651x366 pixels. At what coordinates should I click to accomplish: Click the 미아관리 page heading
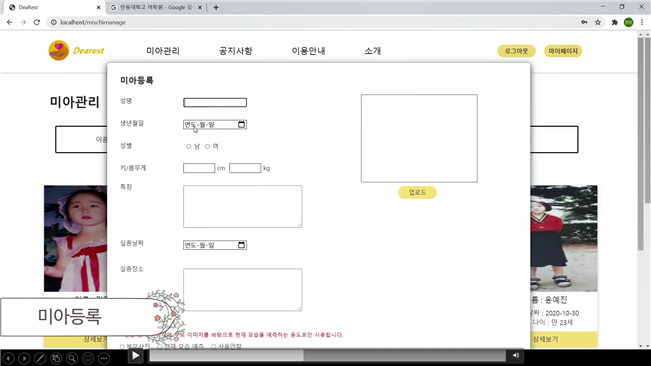75,102
